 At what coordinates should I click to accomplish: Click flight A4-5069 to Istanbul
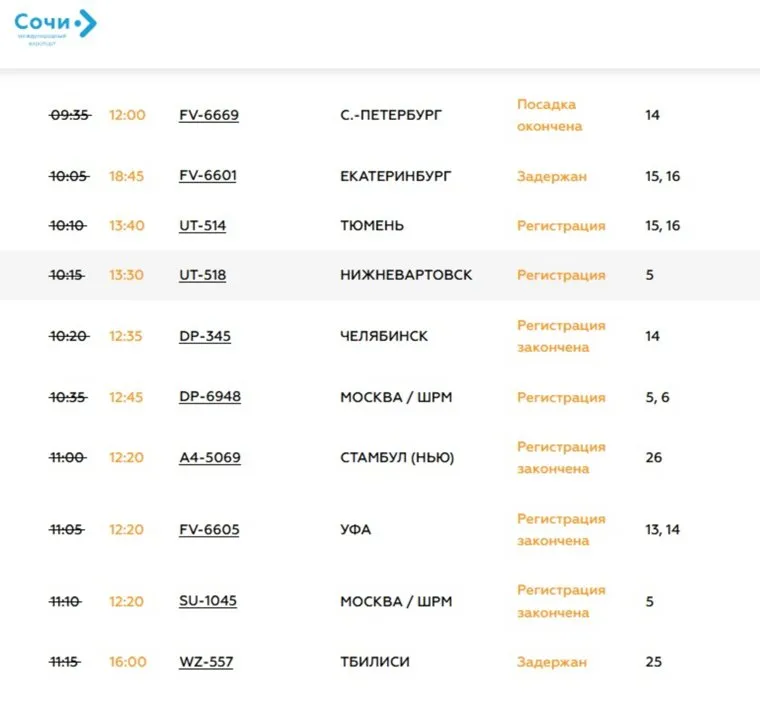pyautogui.click(x=209, y=458)
